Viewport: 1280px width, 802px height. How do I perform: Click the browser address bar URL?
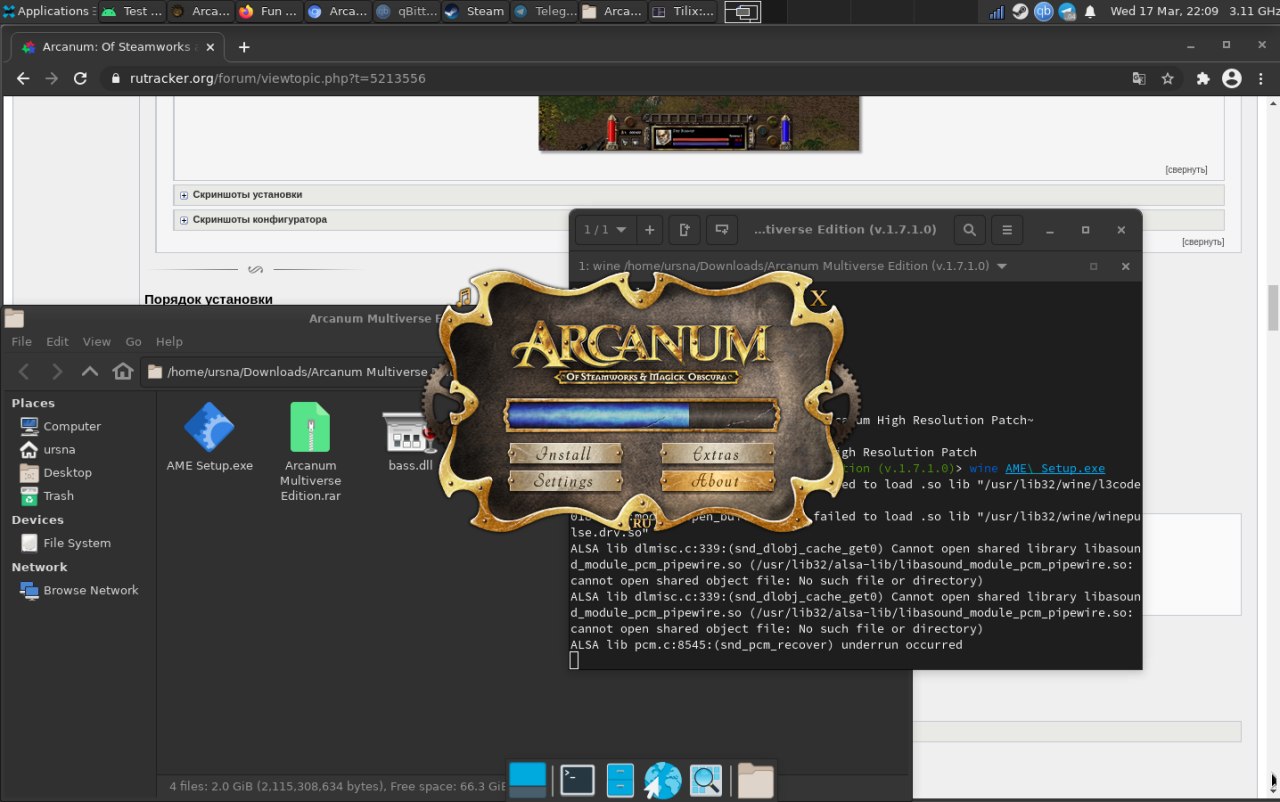(x=278, y=78)
